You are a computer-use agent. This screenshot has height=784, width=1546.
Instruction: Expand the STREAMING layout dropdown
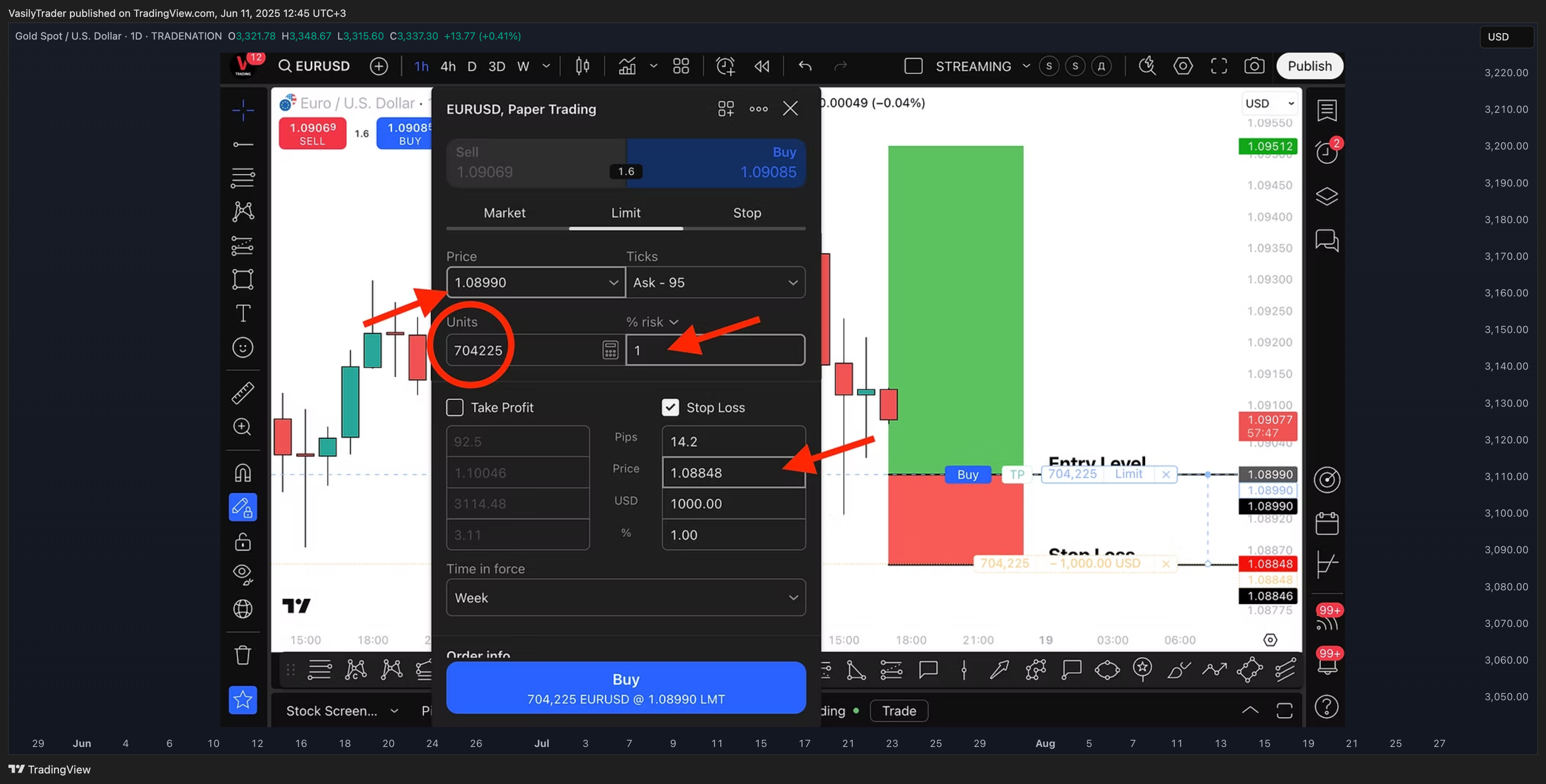click(x=1026, y=66)
